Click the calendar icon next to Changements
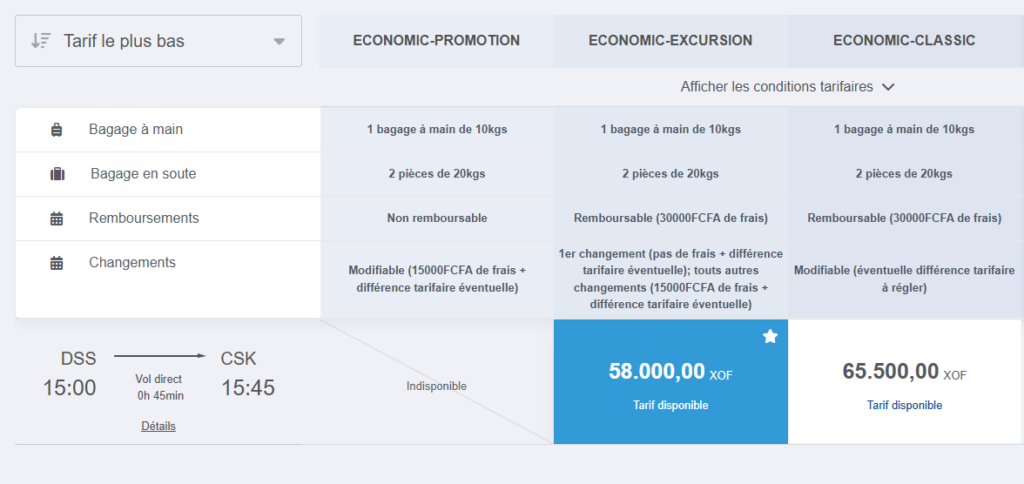1024x484 pixels. 57,263
